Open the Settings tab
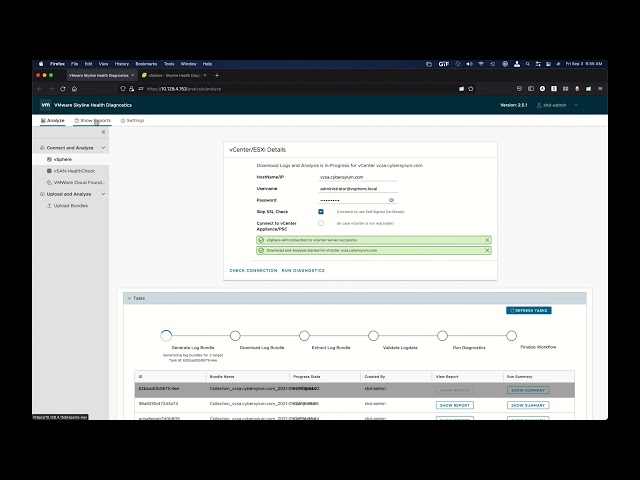The width and height of the screenshot is (640, 480). point(132,121)
